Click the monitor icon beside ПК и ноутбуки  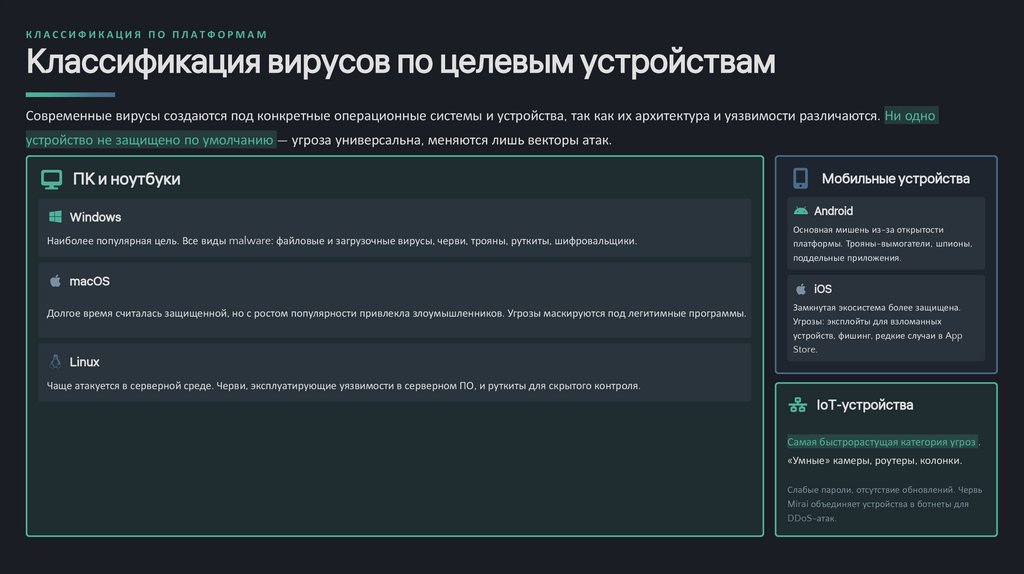click(x=52, y=179)
